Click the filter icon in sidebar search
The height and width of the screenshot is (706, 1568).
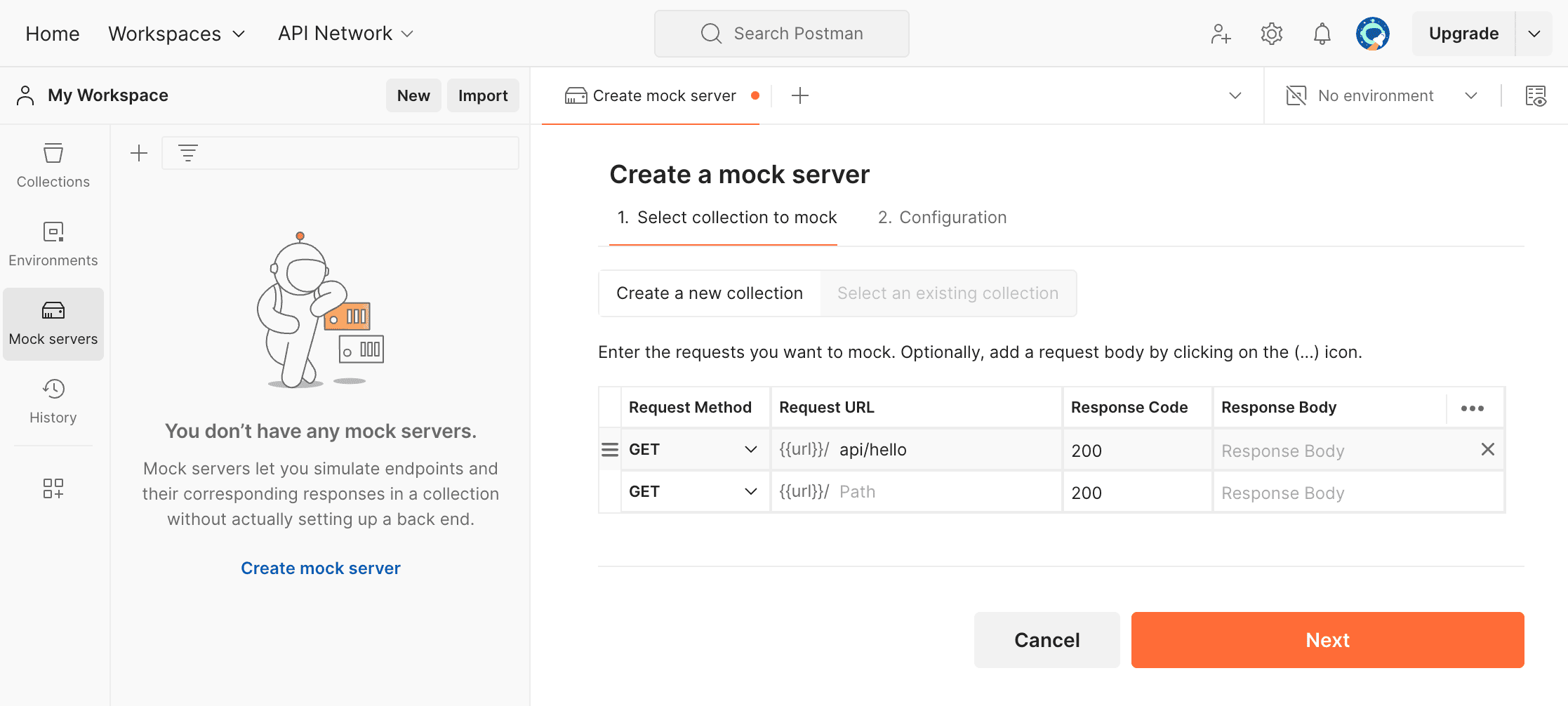(187, 153)
